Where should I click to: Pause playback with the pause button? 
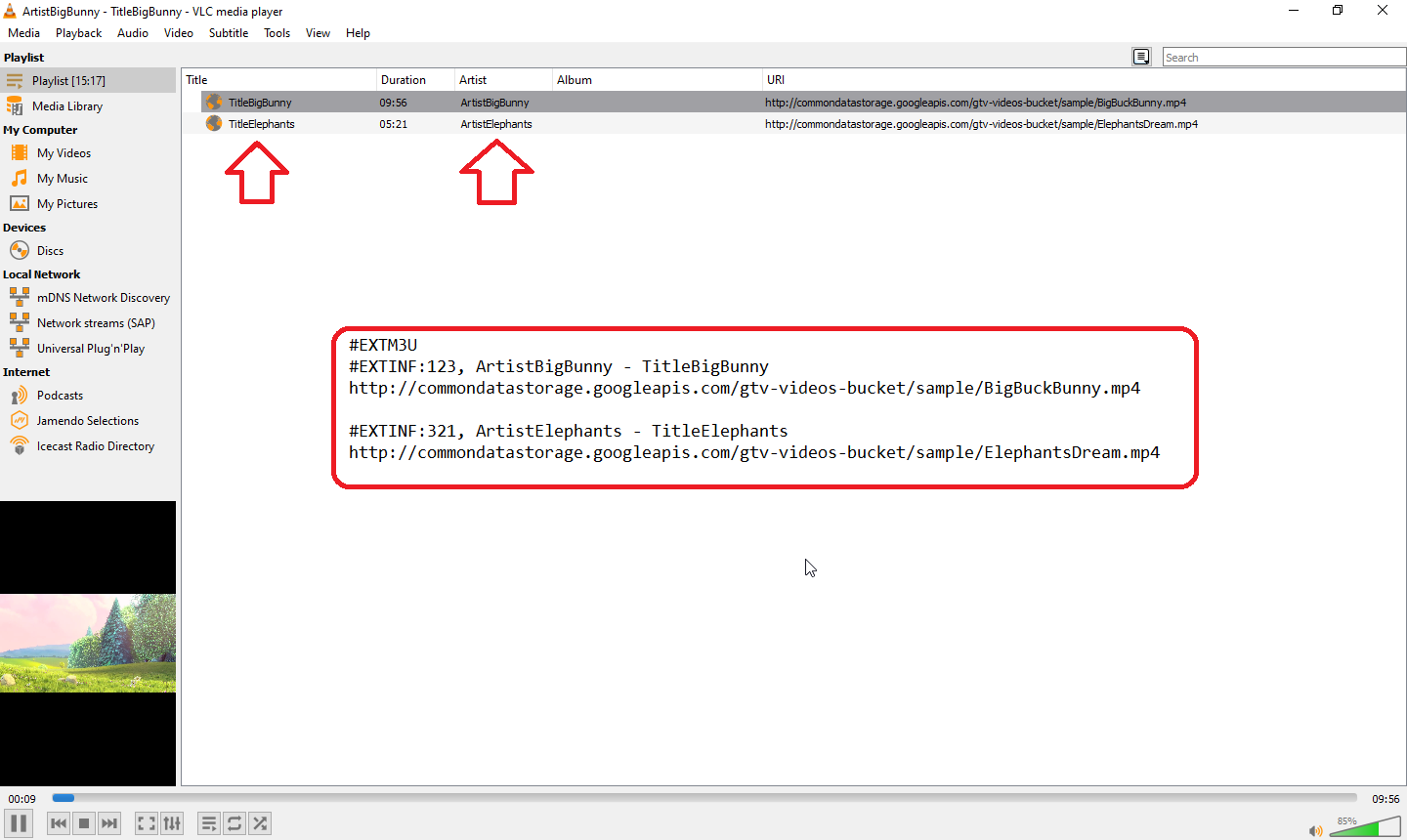[x=19, y=823]
